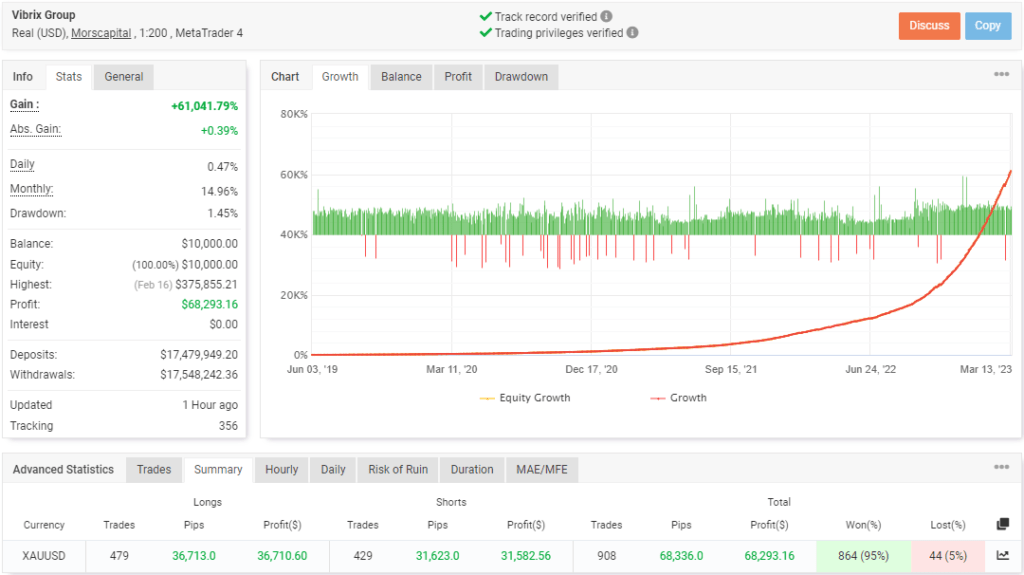Viewport: 1024px width, 575px height.
Task: Click info icon beside Track record verified
Action: (607, 16)
